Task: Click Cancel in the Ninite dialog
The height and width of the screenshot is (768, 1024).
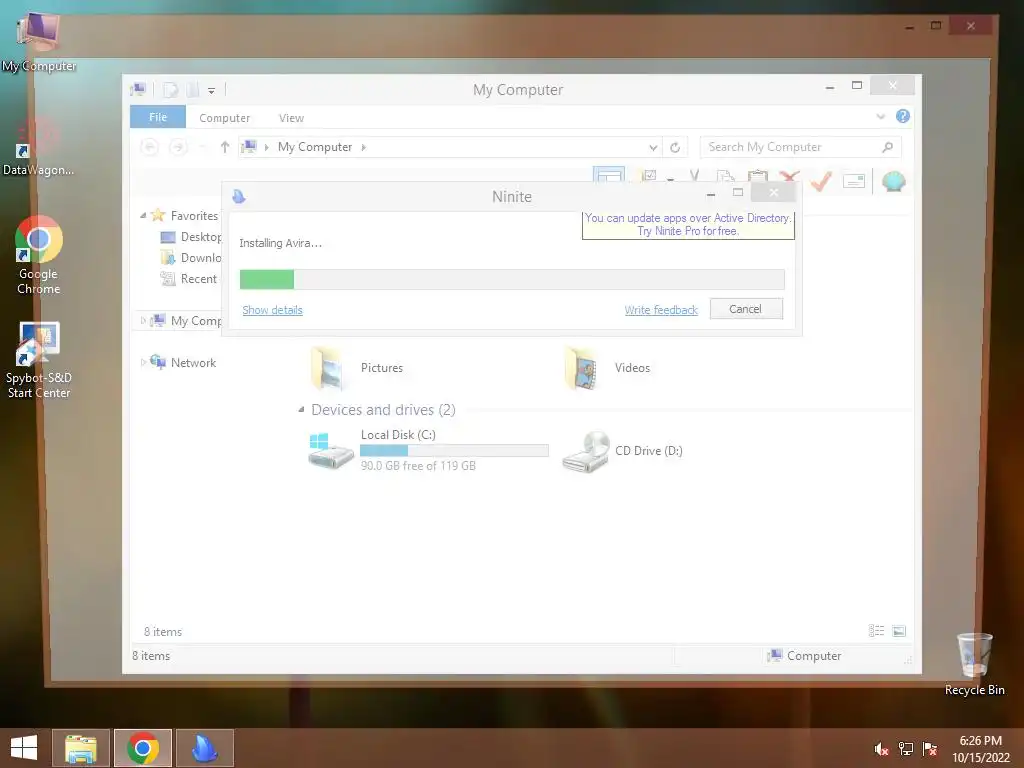Action: click(746, 309)
